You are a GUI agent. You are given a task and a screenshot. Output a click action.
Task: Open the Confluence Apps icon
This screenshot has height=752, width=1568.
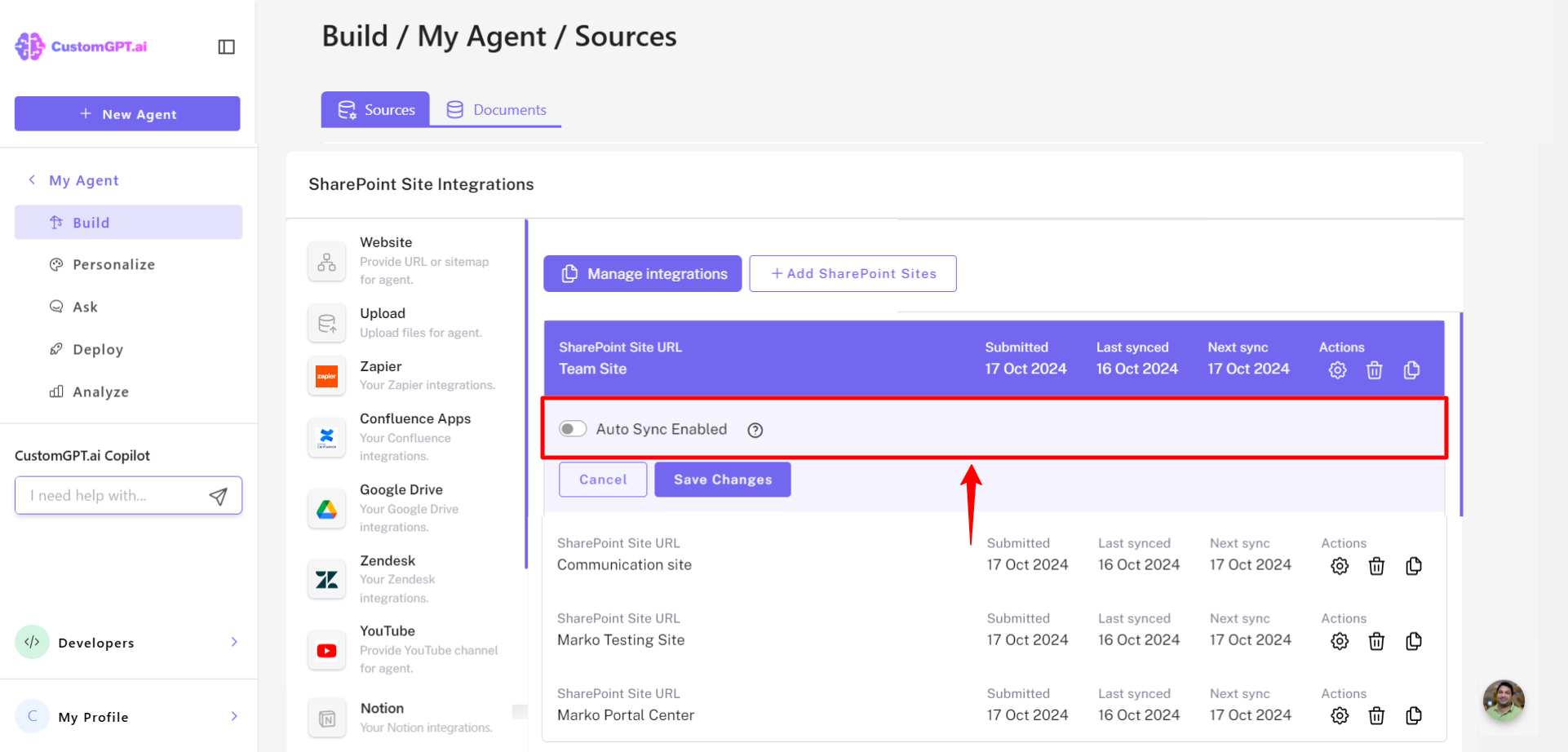(x=327, y=438)
